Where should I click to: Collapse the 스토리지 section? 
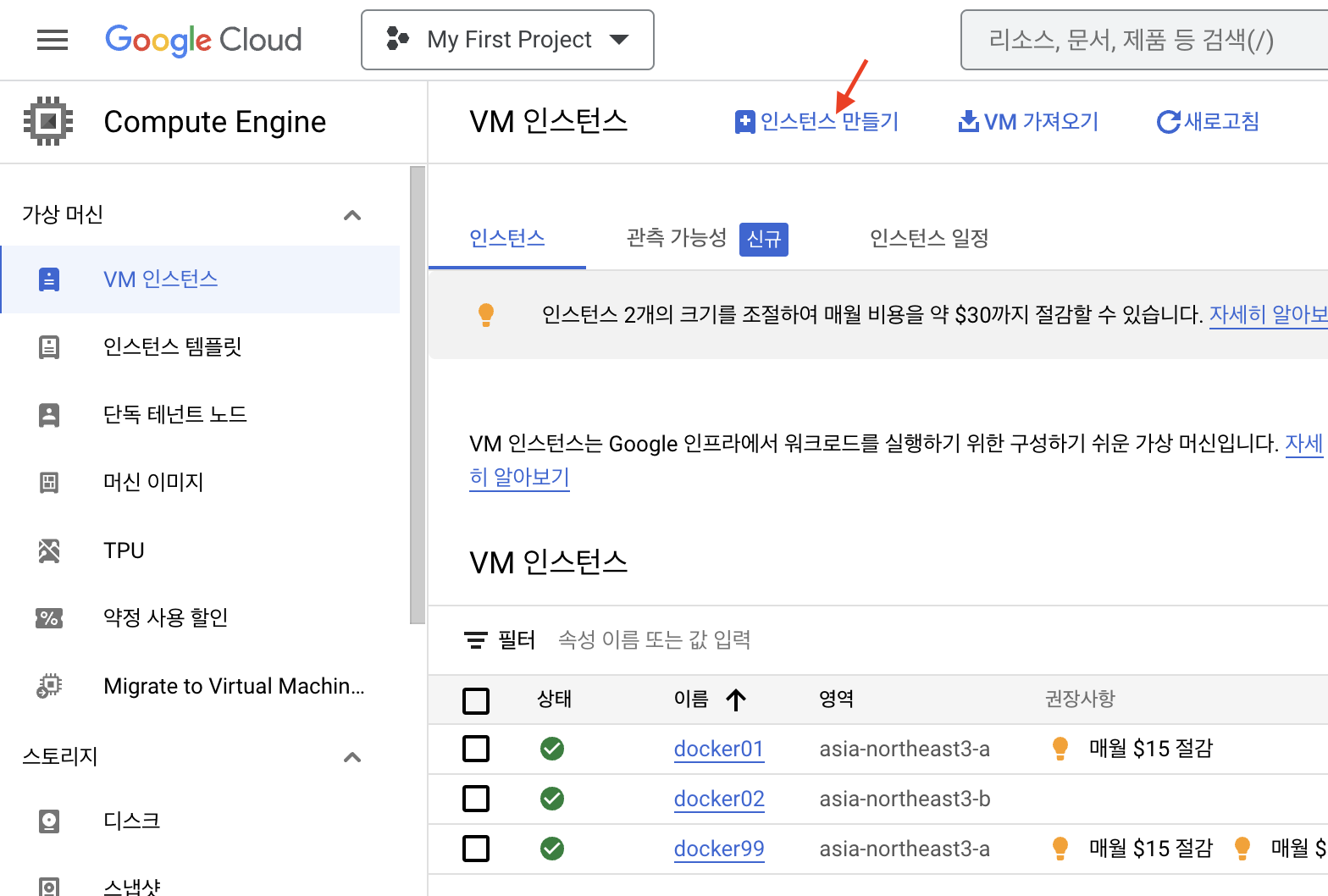pyautogui.click(x=352, y=757)
